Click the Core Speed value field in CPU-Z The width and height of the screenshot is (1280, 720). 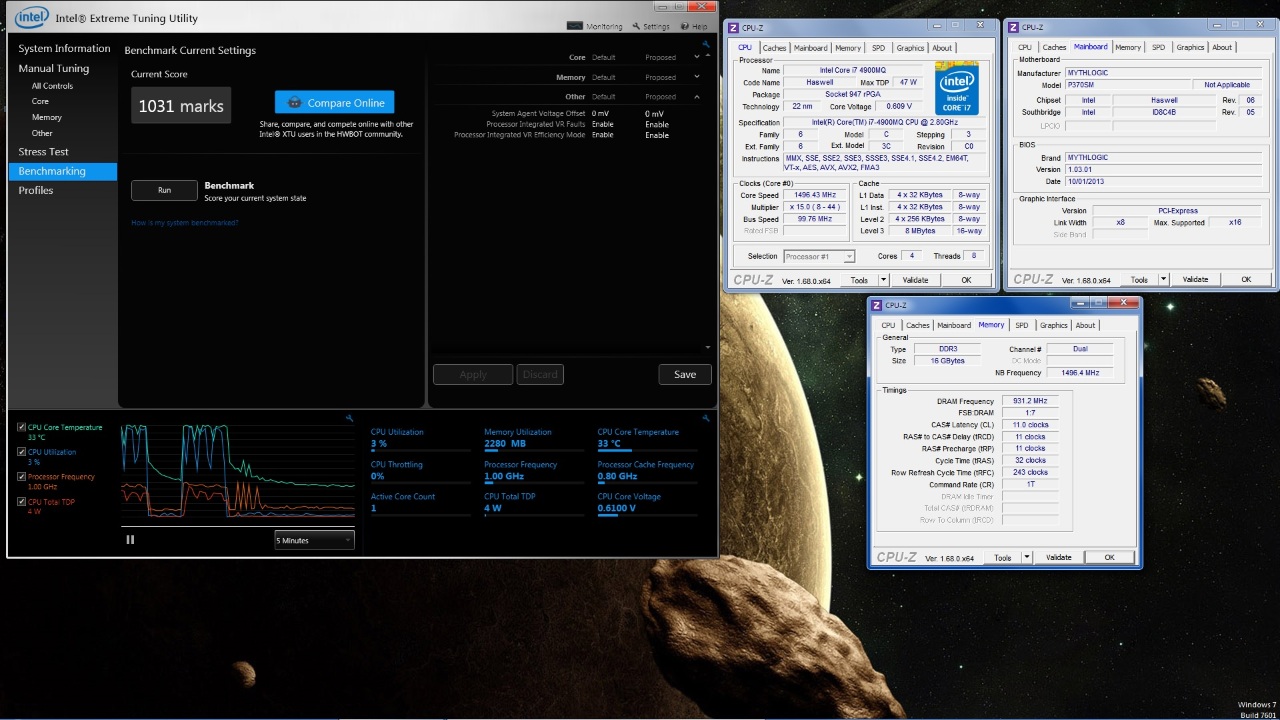coord(815,195)
